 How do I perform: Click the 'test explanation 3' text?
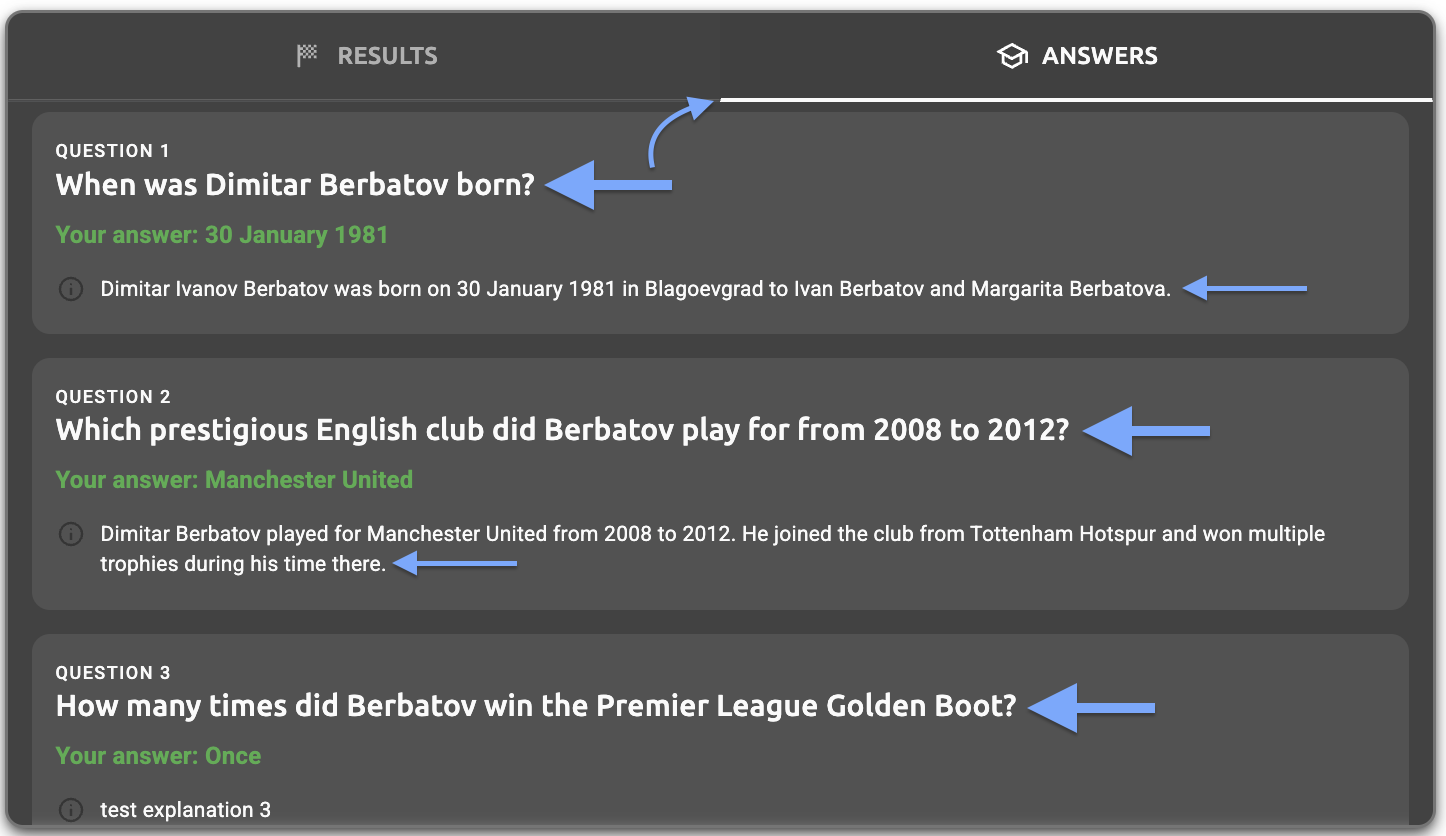pos(185,810)
